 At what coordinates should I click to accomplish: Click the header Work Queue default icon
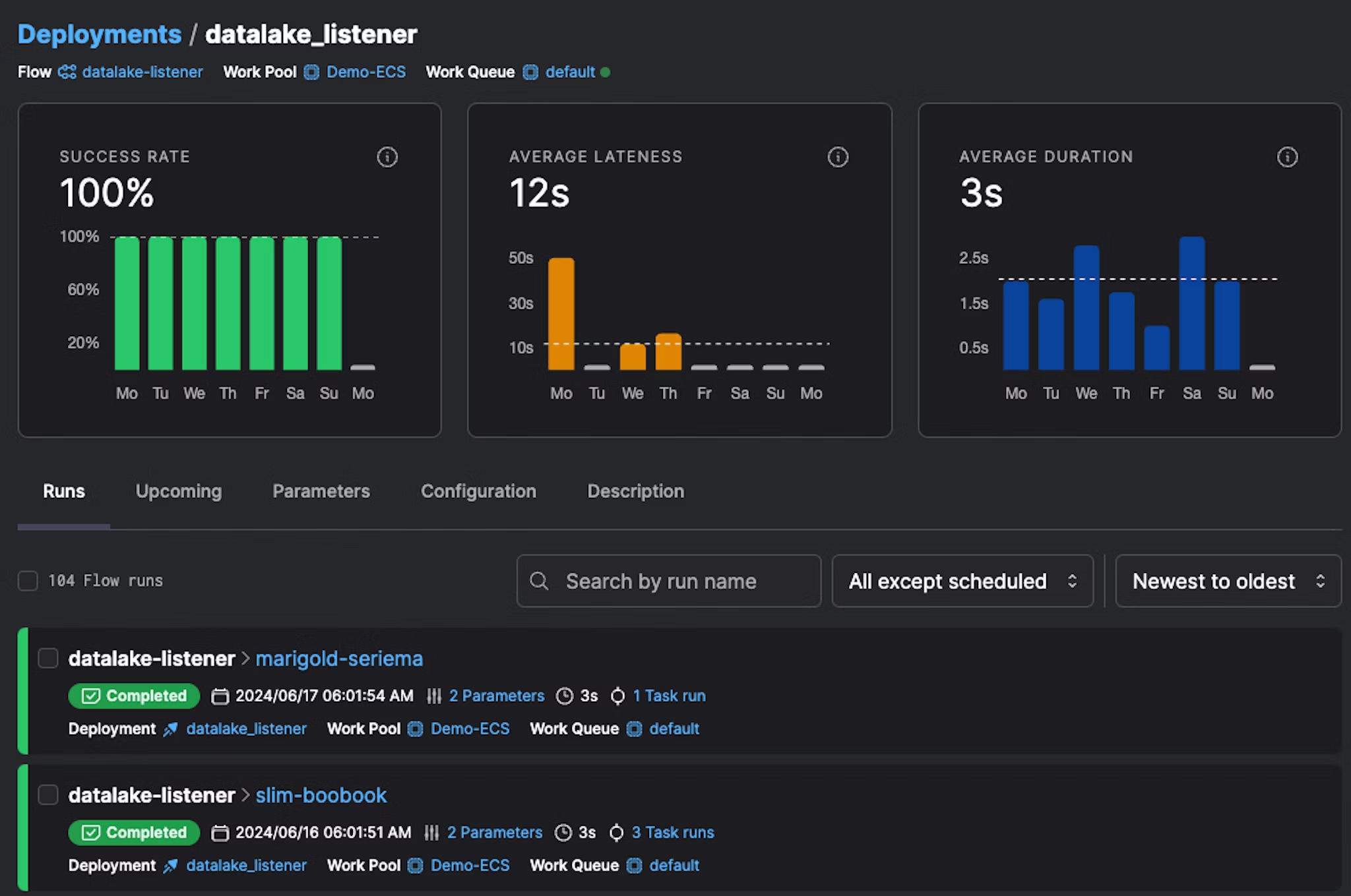click(530, 72)
